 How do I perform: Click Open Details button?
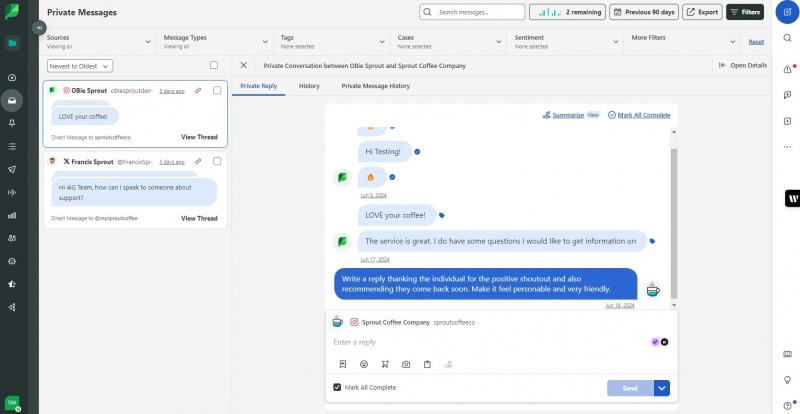(x=743, y=65)
